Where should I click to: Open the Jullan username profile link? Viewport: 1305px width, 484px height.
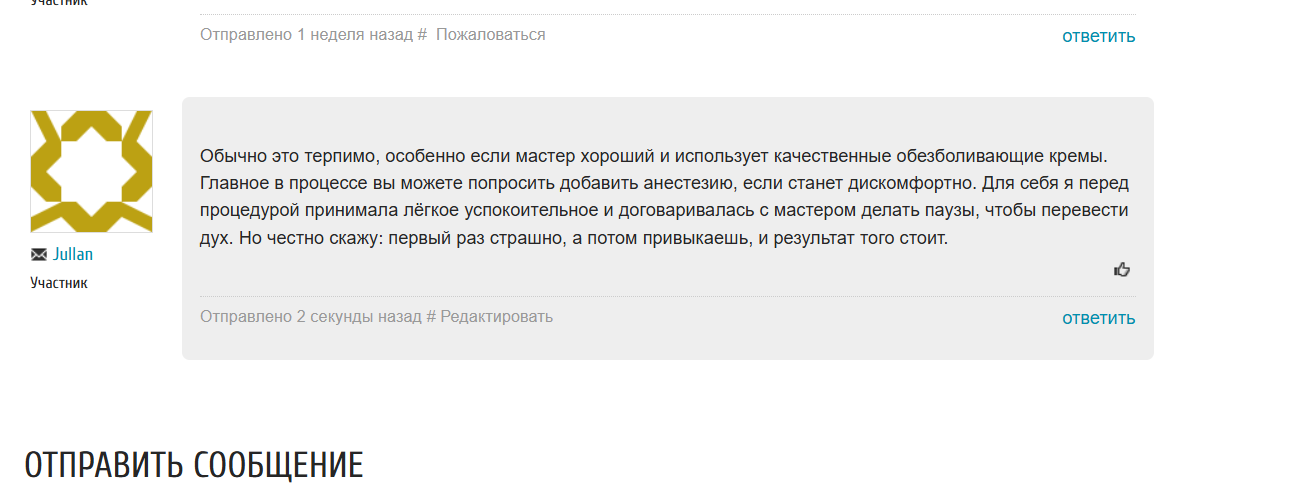73,254
